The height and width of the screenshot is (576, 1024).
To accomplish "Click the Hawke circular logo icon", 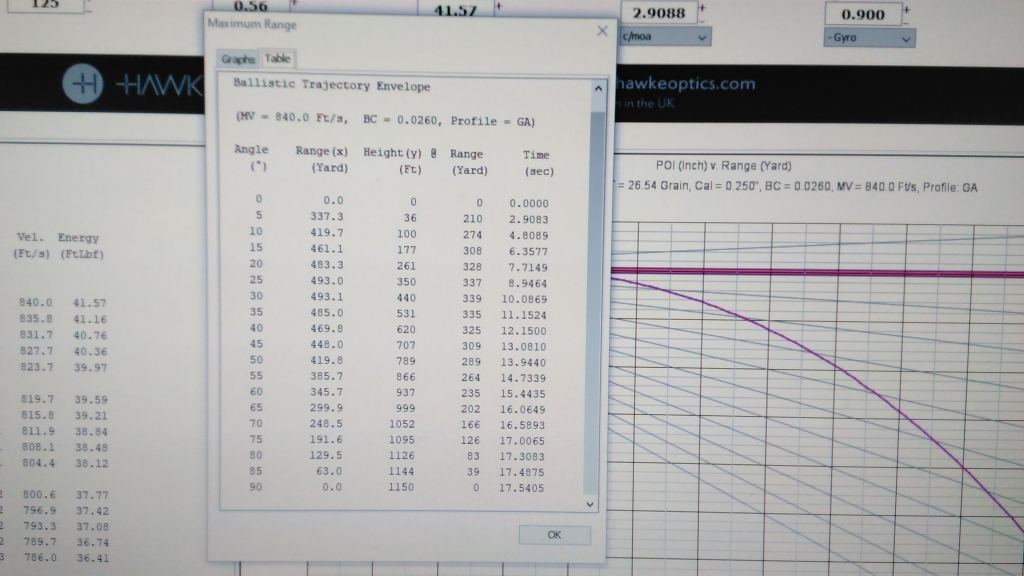I will coord(83,84).
